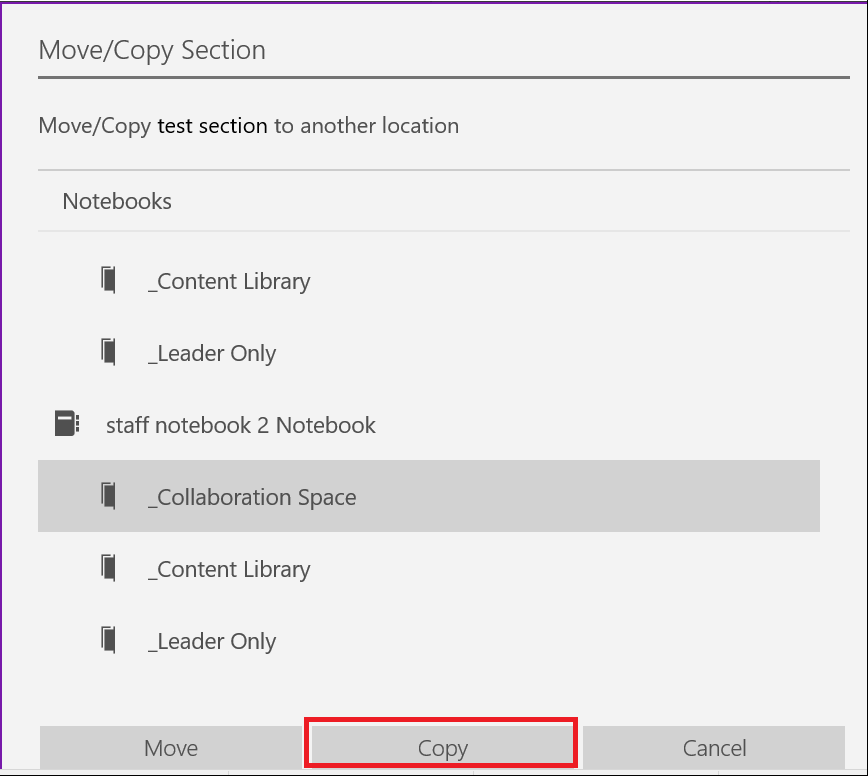The image size is (868, 776).
Task: Click the section icon beside the upper _Content Library
Action: pyautogui.click(x=108, y=280)
